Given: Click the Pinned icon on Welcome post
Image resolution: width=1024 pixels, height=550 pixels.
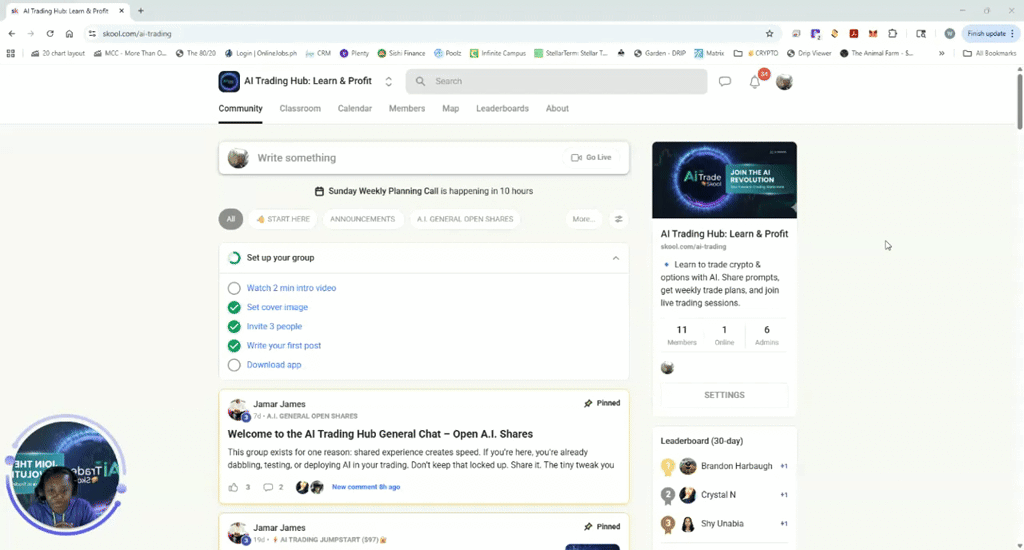Looking at the screenshot, I should tap(588, 403).
